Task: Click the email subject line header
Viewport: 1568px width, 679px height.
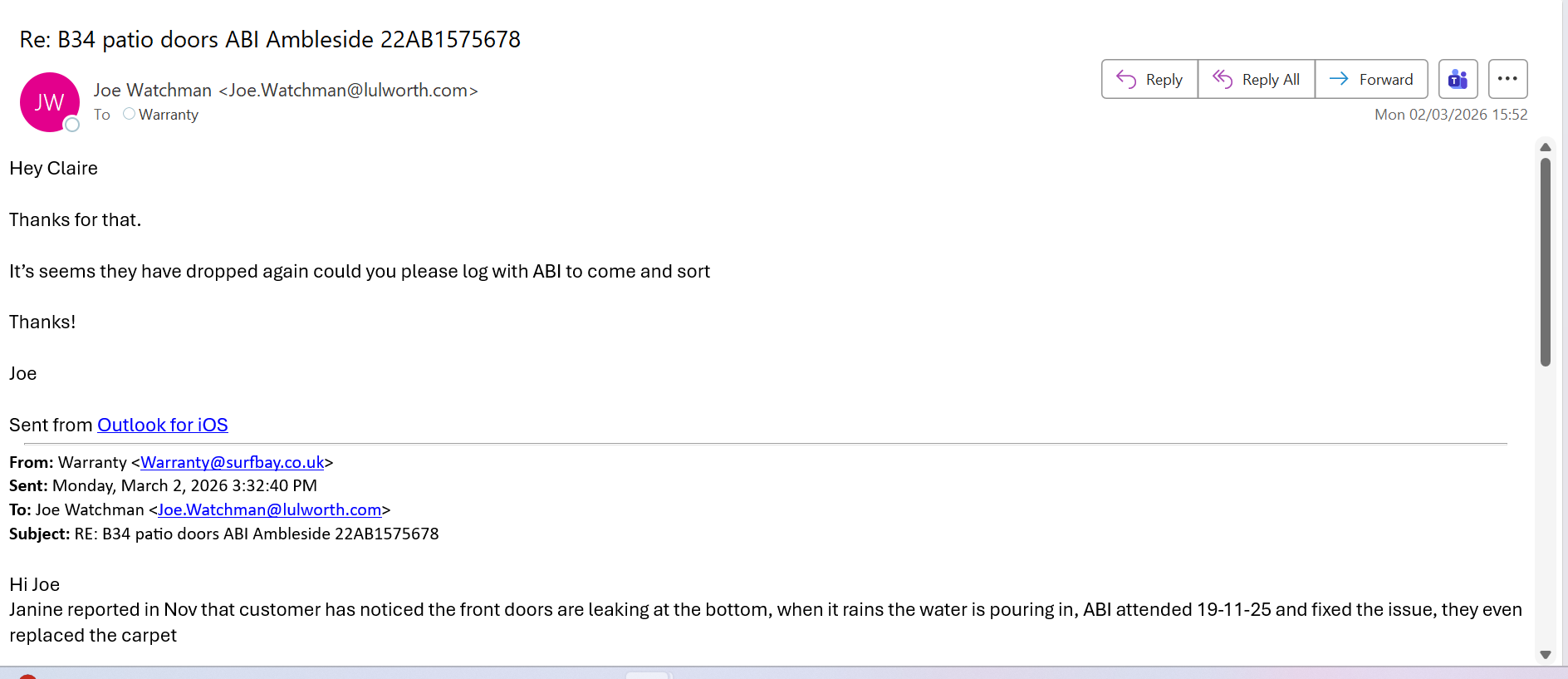Action: coord(270,39)
